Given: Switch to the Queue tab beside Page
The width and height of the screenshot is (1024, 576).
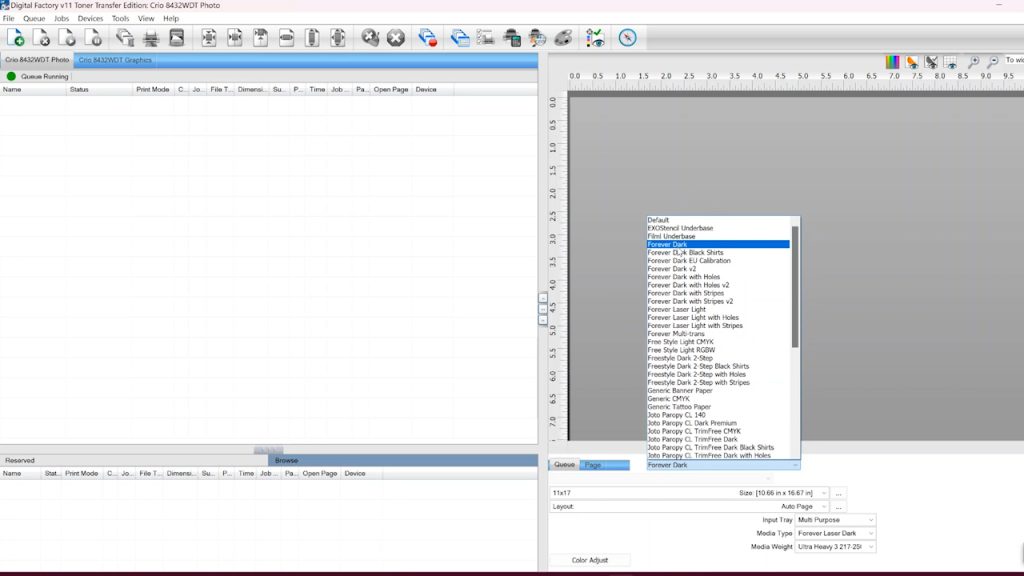Looking at the screenshot, I should pyautogui.click(x=564, y=465).
